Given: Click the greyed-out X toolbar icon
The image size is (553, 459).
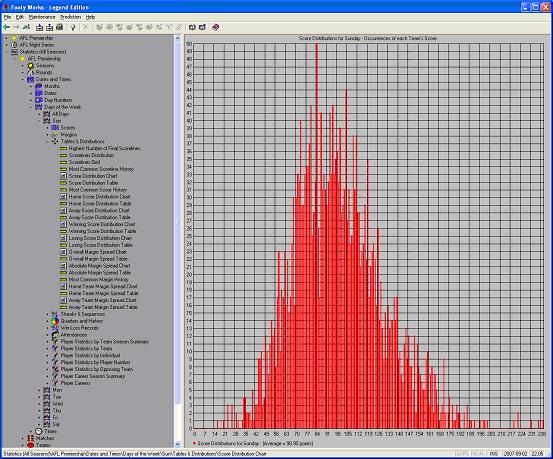Looking at the screenshot, I should click(85, 27).
